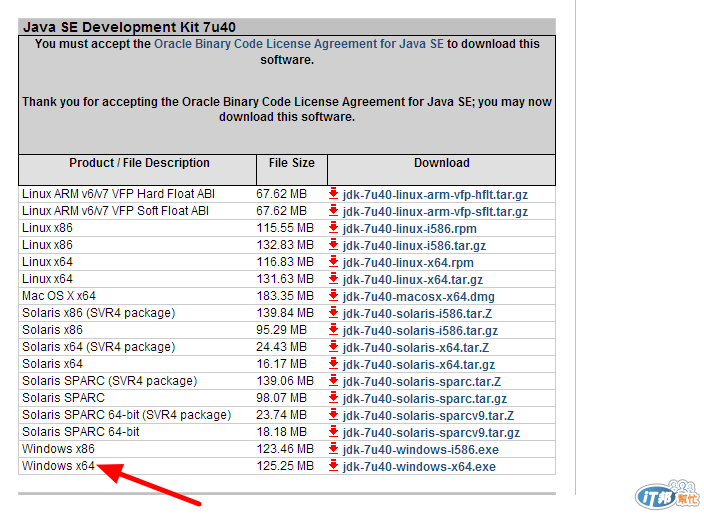Click download arrow icon beside jdk-7u40-linux-x64.rpm
The height and width of the screenshot is (516, 704).
333,262
